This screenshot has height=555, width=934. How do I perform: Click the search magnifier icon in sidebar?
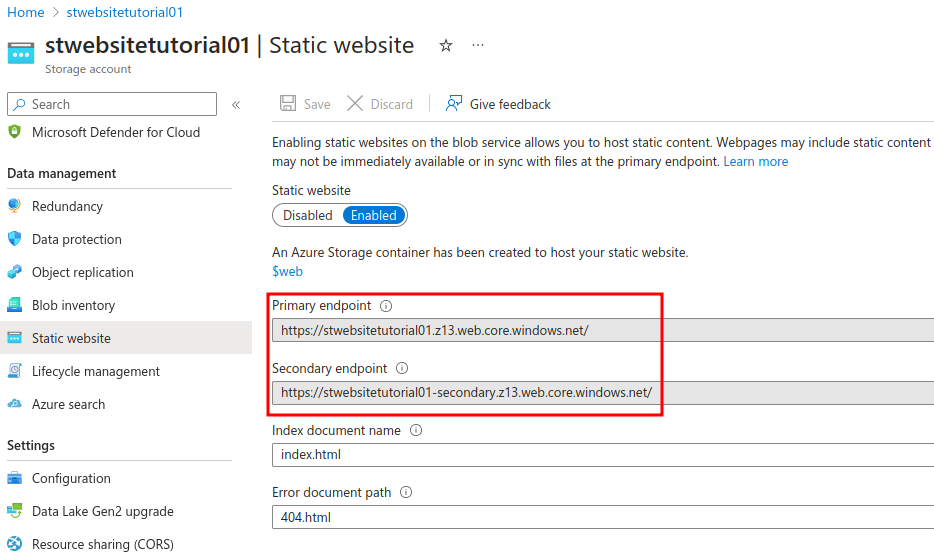coord(19,104)
